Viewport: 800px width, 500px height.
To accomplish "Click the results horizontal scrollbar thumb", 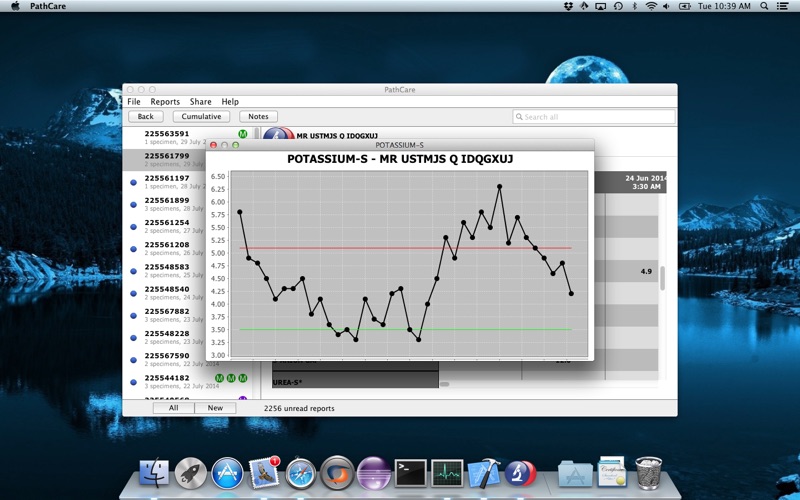I will (444, 384).
